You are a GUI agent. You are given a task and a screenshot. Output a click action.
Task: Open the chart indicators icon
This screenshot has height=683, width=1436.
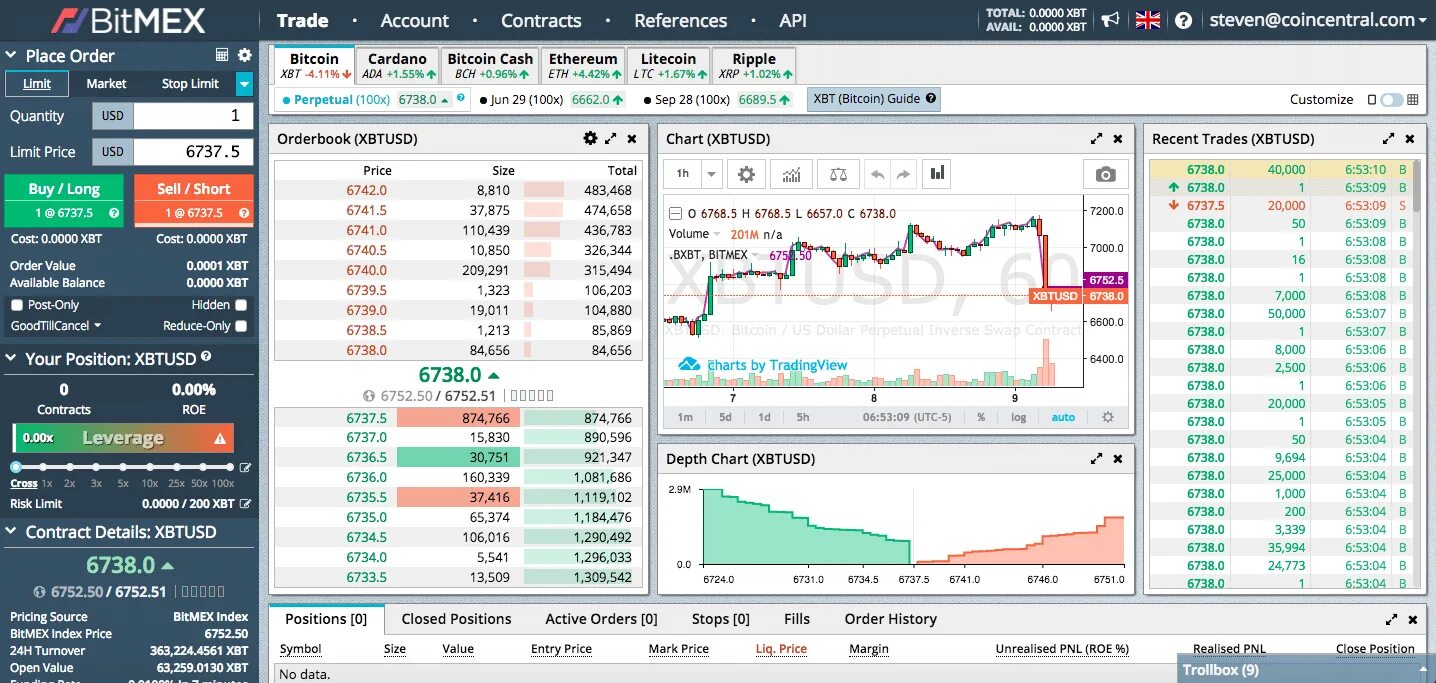tap(792, 174)
